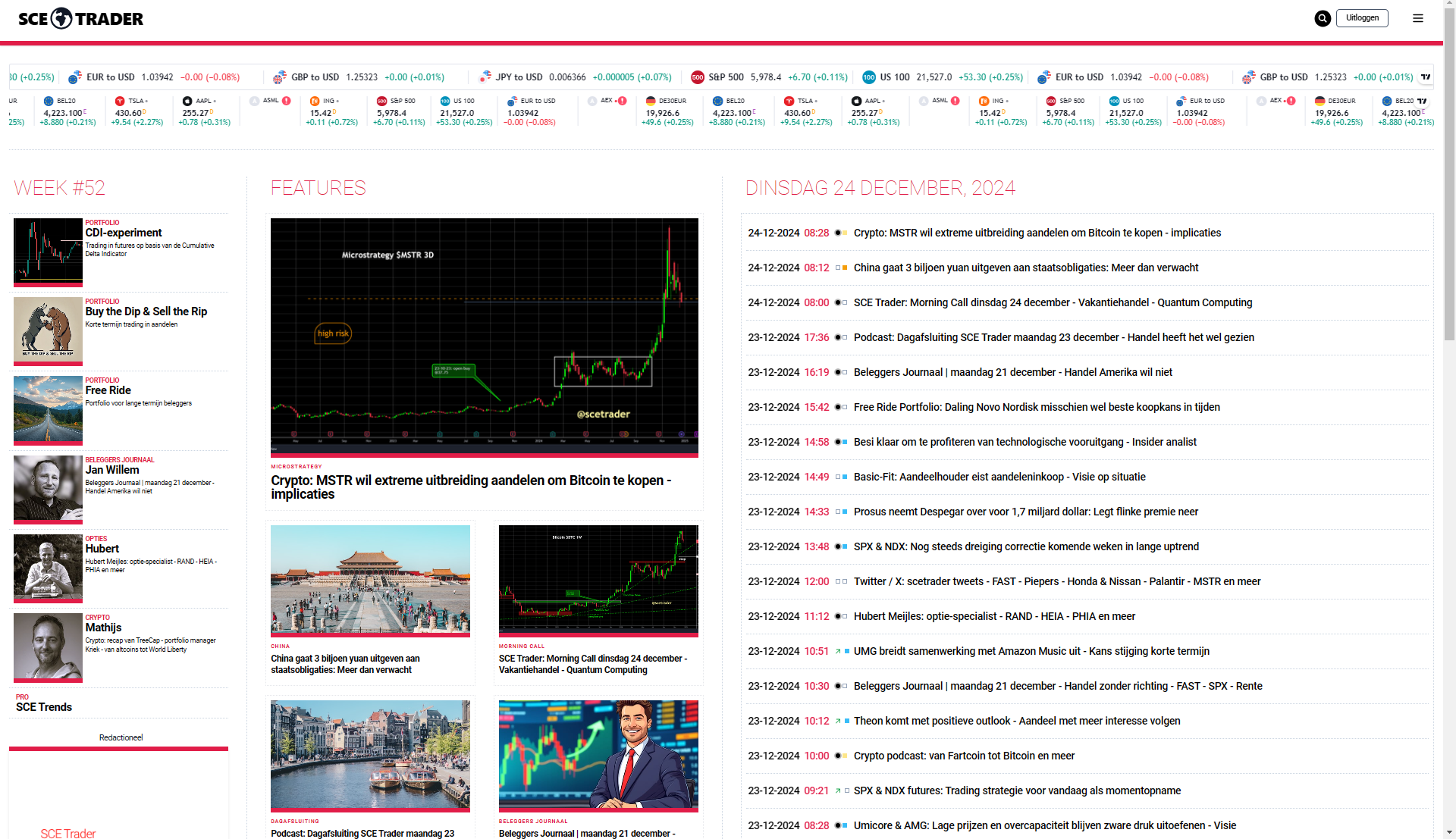Click the Uitloggen button
Viewport: 1456px width, 839px height.
(1362, 18)
